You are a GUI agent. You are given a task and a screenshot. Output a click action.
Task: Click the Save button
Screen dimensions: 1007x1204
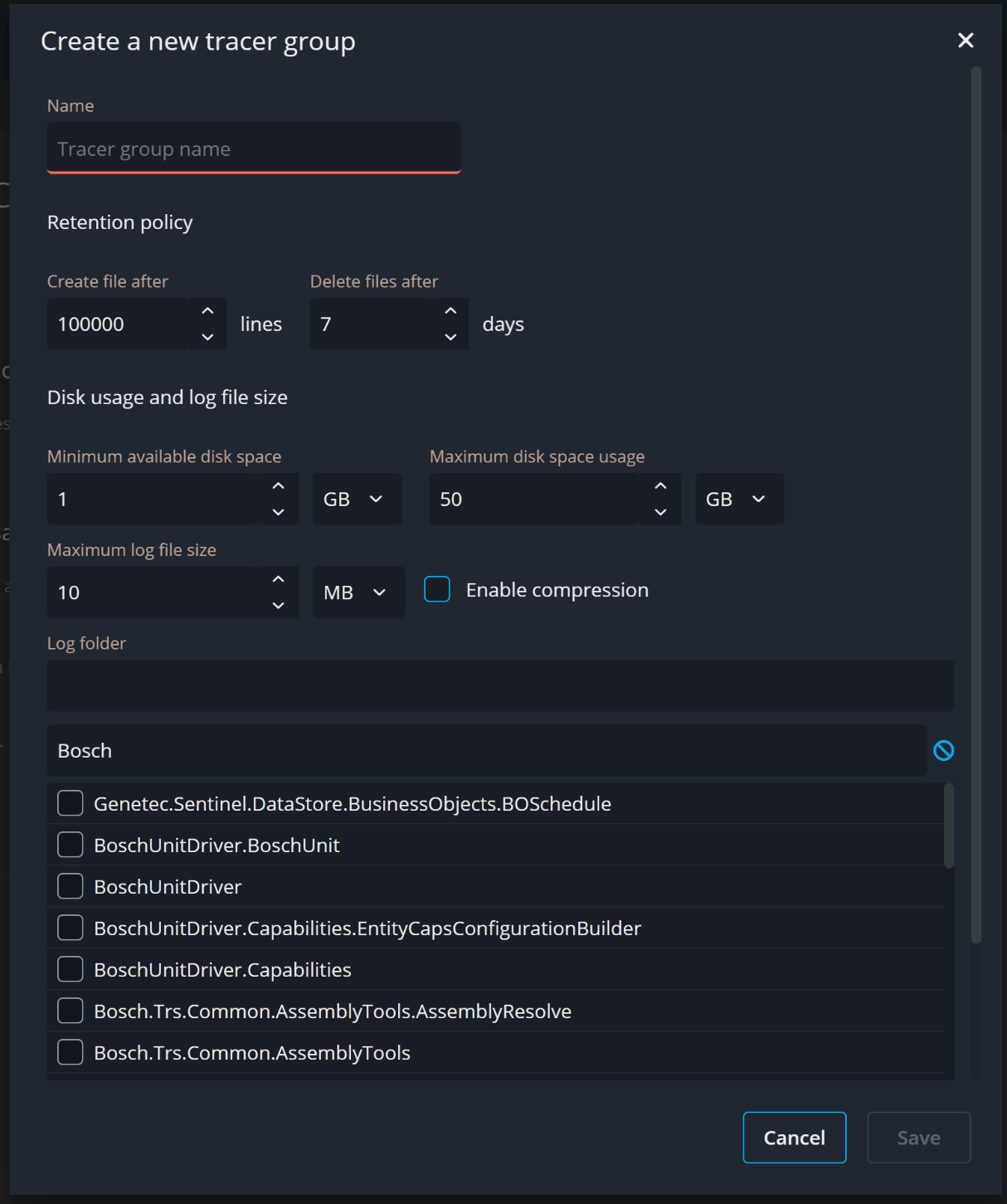[x=918, y=1138]
